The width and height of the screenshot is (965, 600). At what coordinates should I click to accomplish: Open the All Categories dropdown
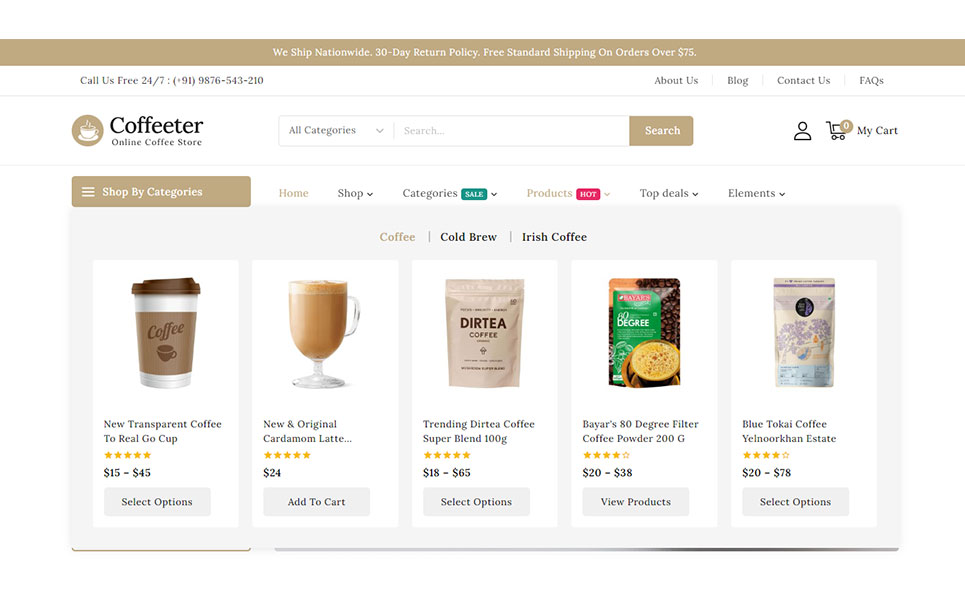pos(336,130)
